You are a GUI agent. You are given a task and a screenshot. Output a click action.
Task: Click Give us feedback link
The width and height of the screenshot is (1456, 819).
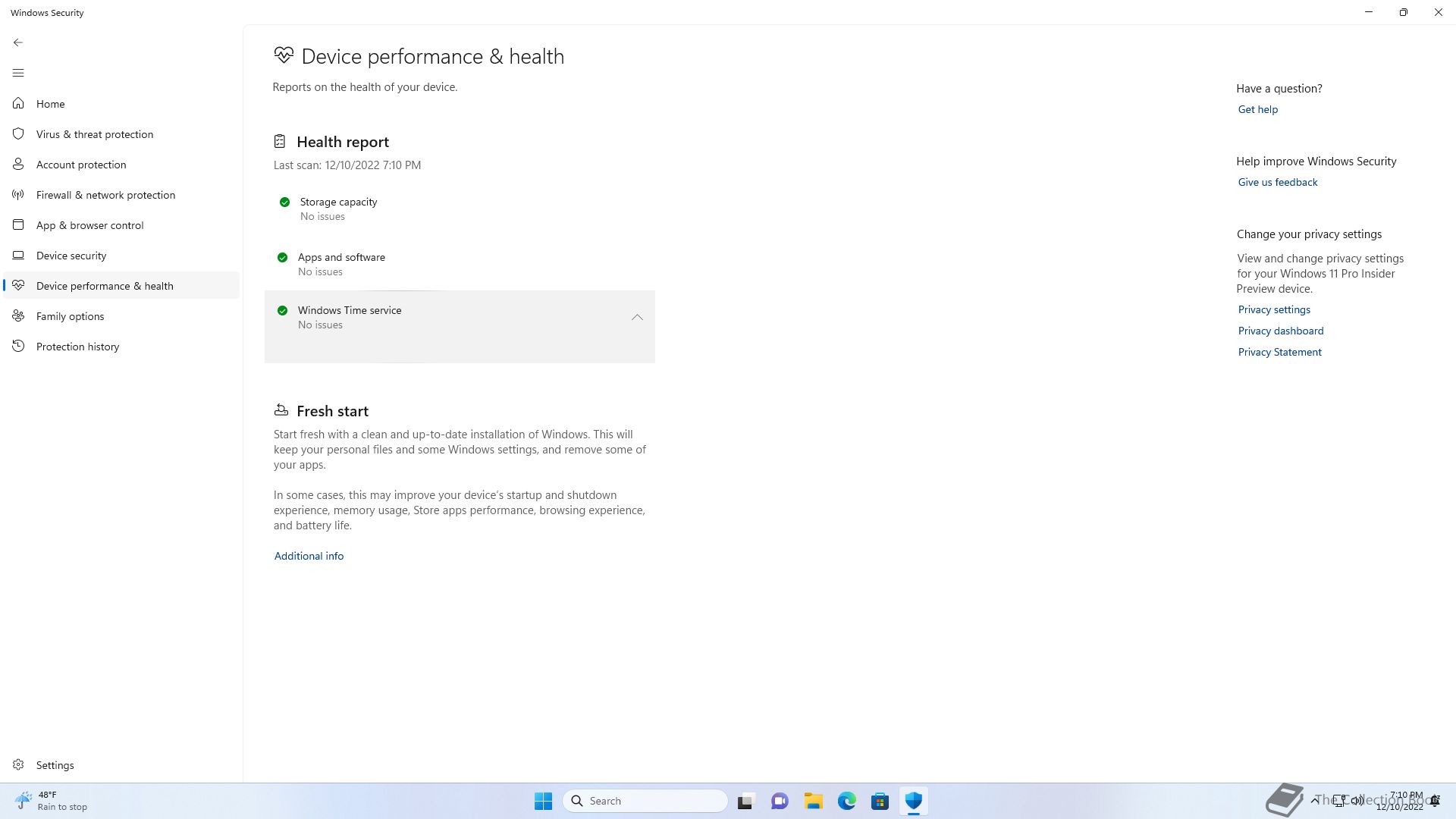(1277, 182)
